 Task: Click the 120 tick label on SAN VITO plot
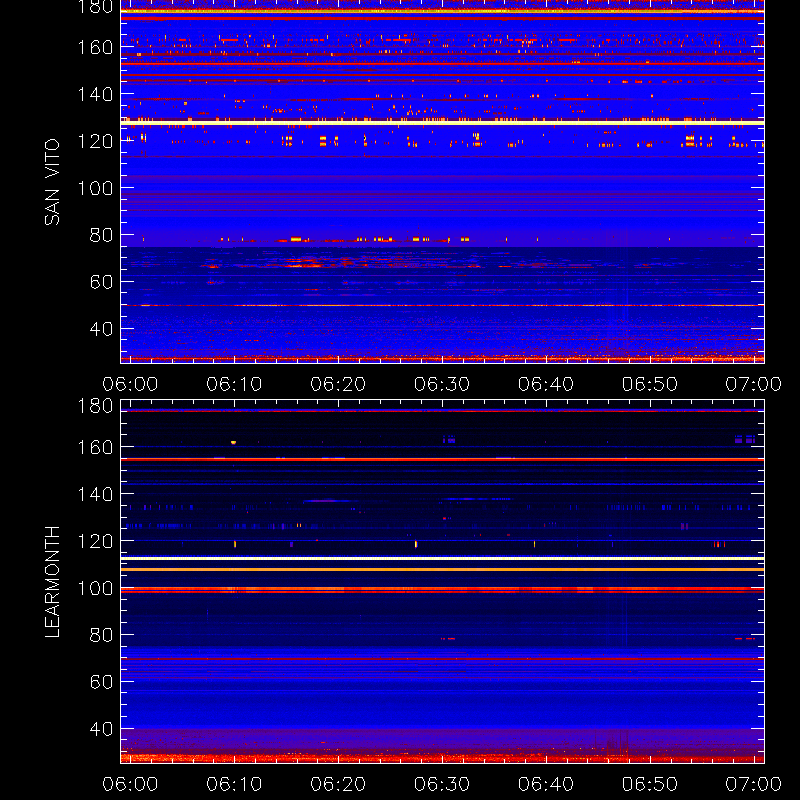tap(95, 141)
